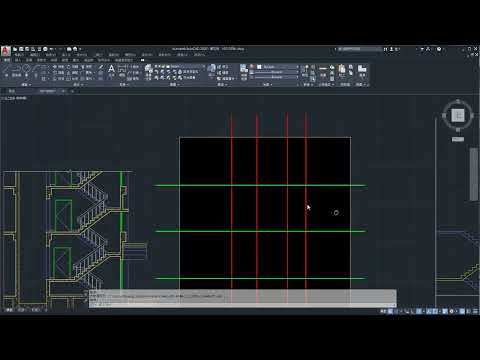Select the Line tool in Draw panel
Image resolution: width=480 pixels, height=360 pixels.
tap(6, 70)
